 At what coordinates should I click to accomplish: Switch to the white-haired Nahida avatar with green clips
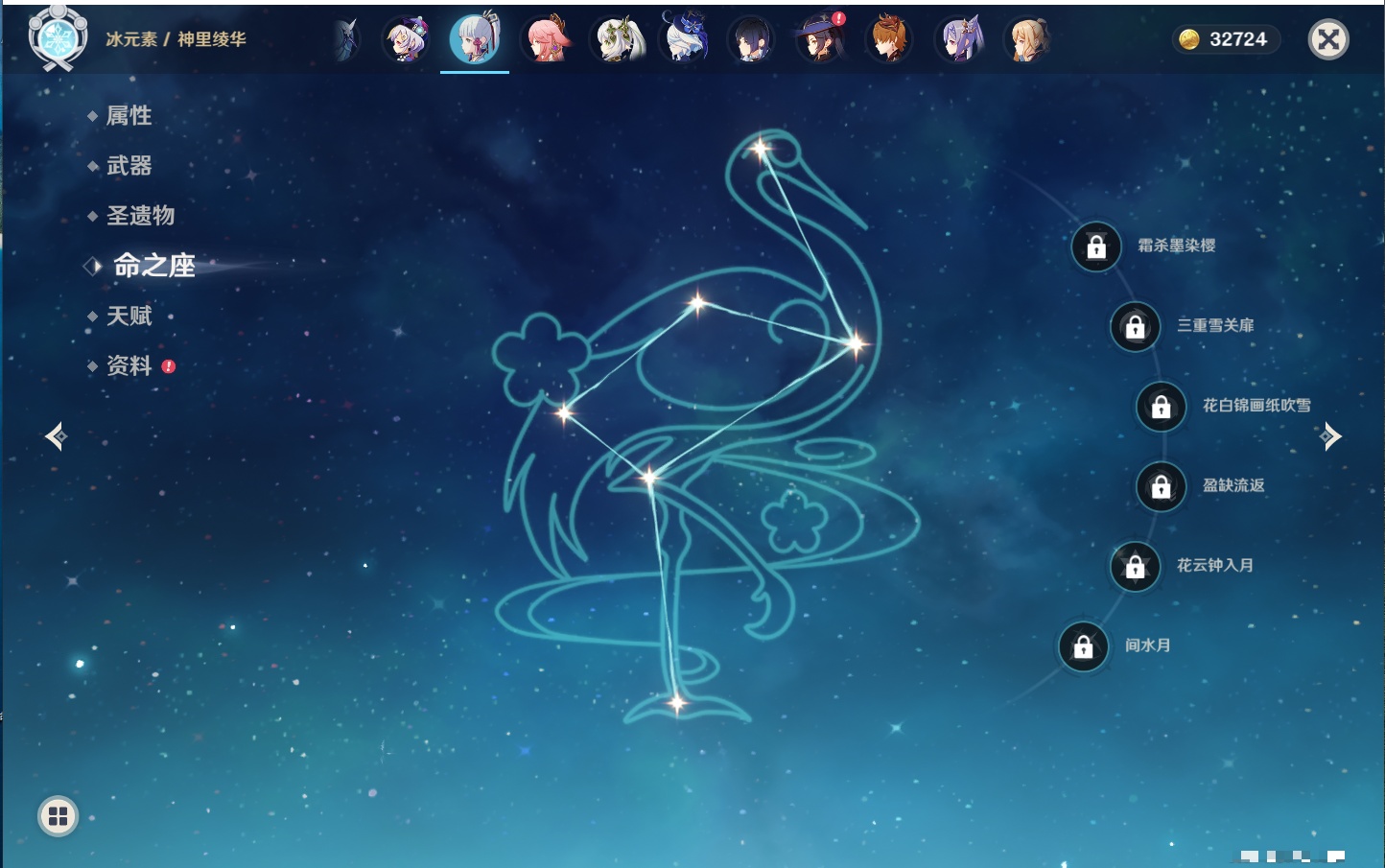(x=616, y=40)
